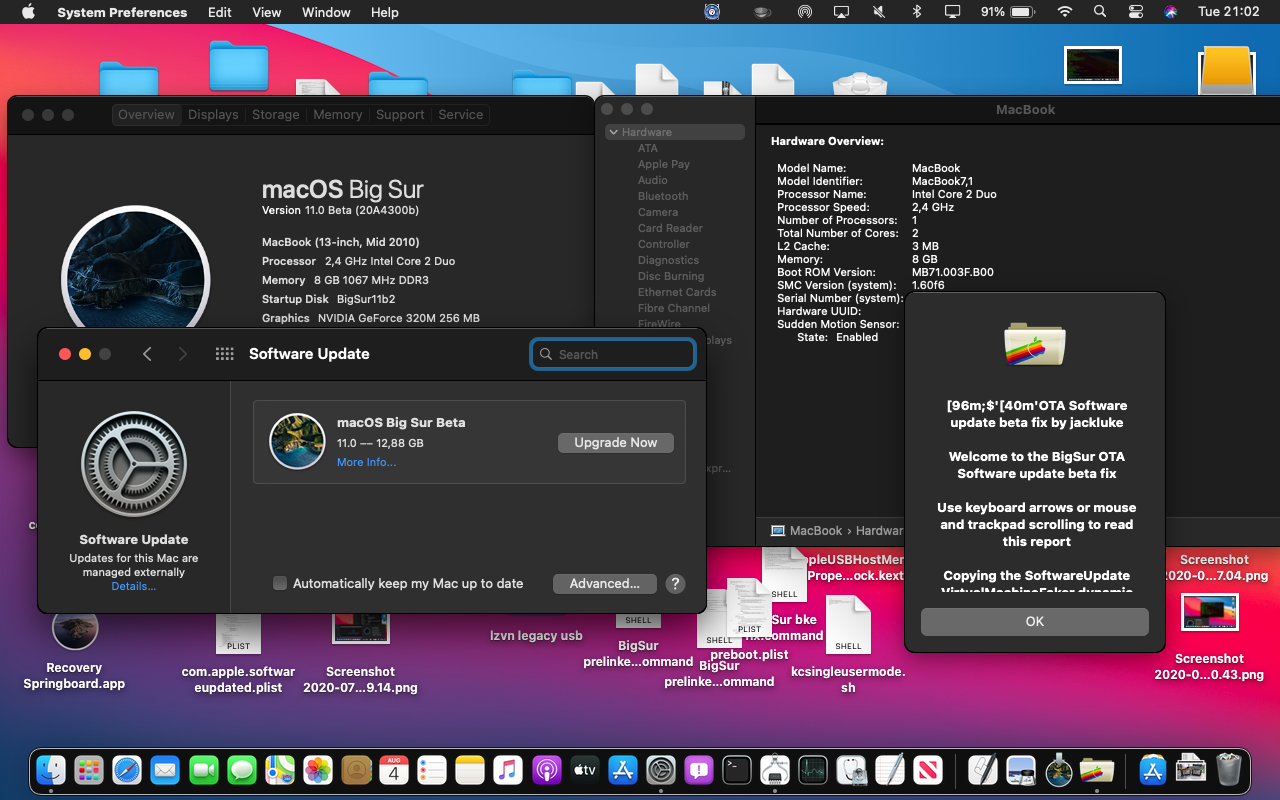Click the Upgrade Now button
1280x800 pixels.
pos(616,442)
